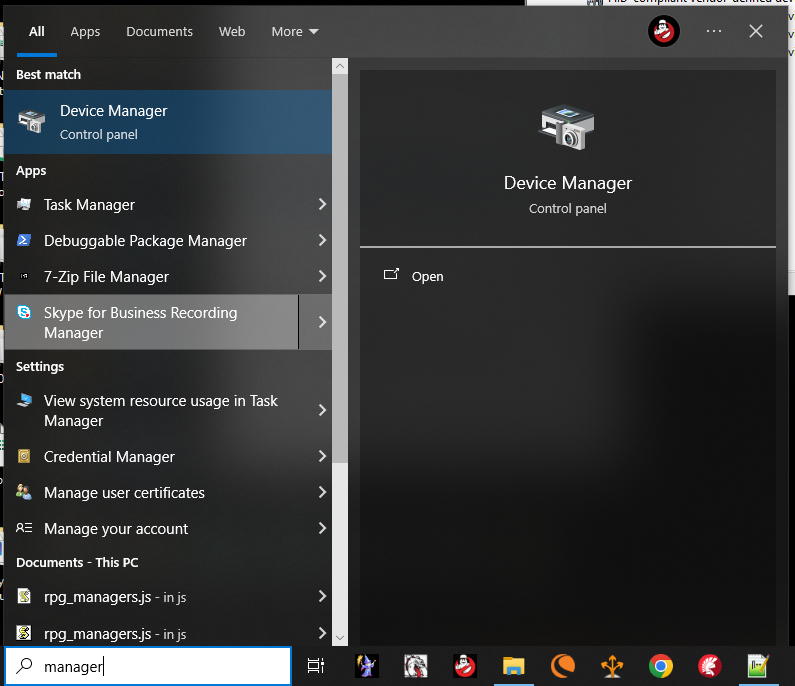Image resolution: width=795 pixels, height=686 pixels.
Task: Expand 7-Zip File Manager options arrow
Action: [x=322, y=276]
